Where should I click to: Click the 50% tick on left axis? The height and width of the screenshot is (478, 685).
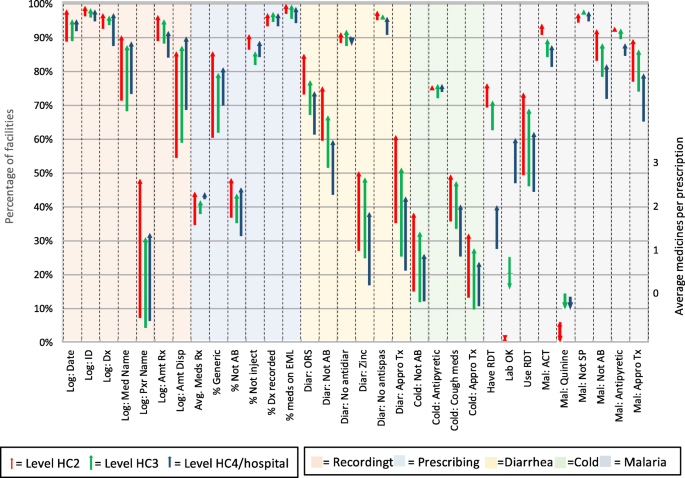[43, 173]
